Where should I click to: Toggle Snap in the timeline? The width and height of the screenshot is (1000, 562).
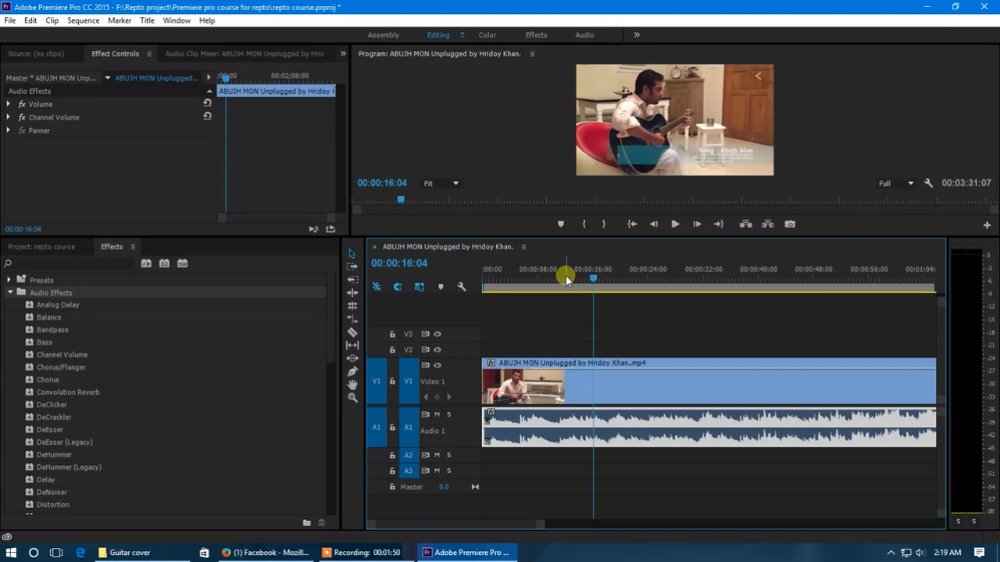(x=397, y=287)
